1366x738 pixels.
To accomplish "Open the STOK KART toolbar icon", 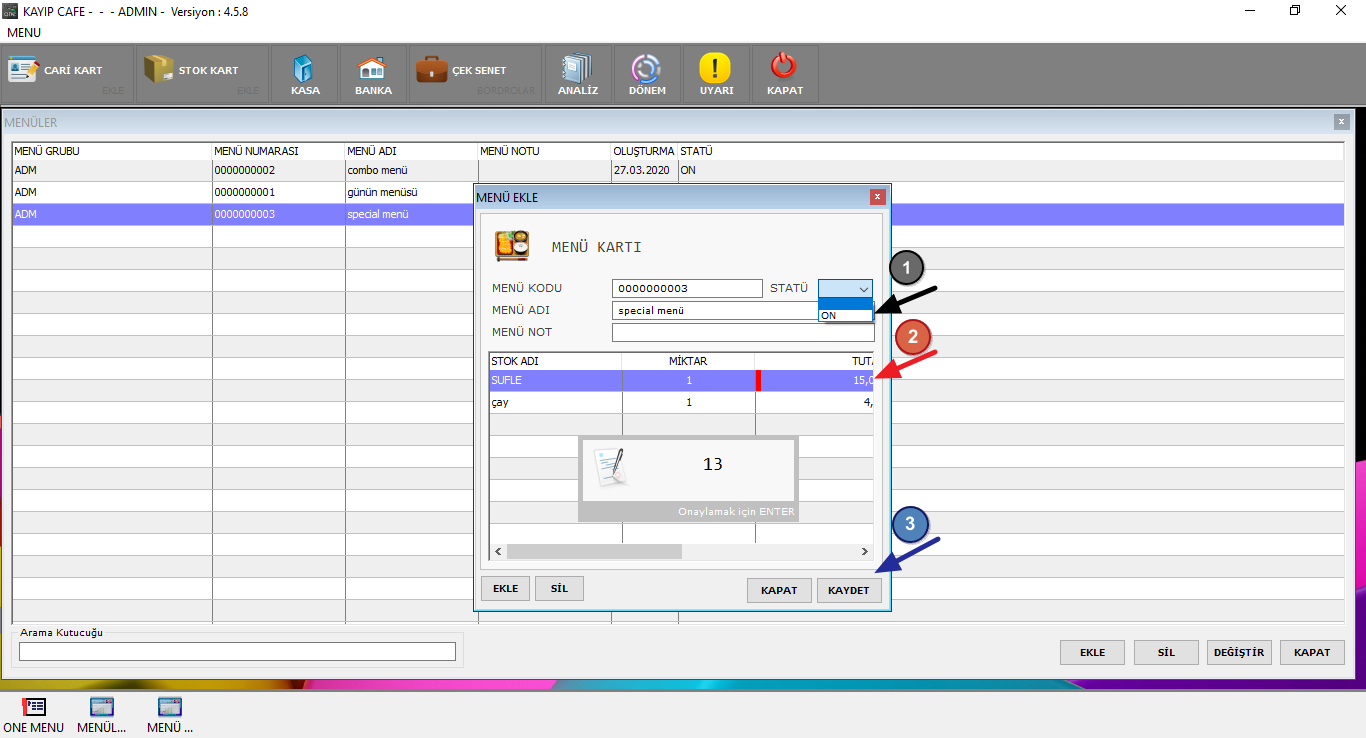I will 158,69.
